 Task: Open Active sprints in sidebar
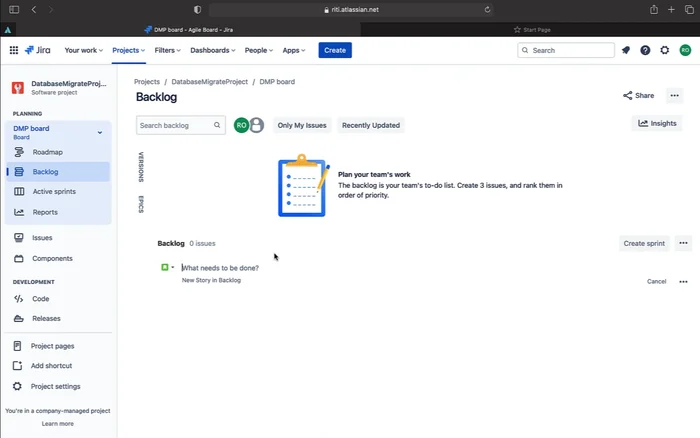coord(58,192)
